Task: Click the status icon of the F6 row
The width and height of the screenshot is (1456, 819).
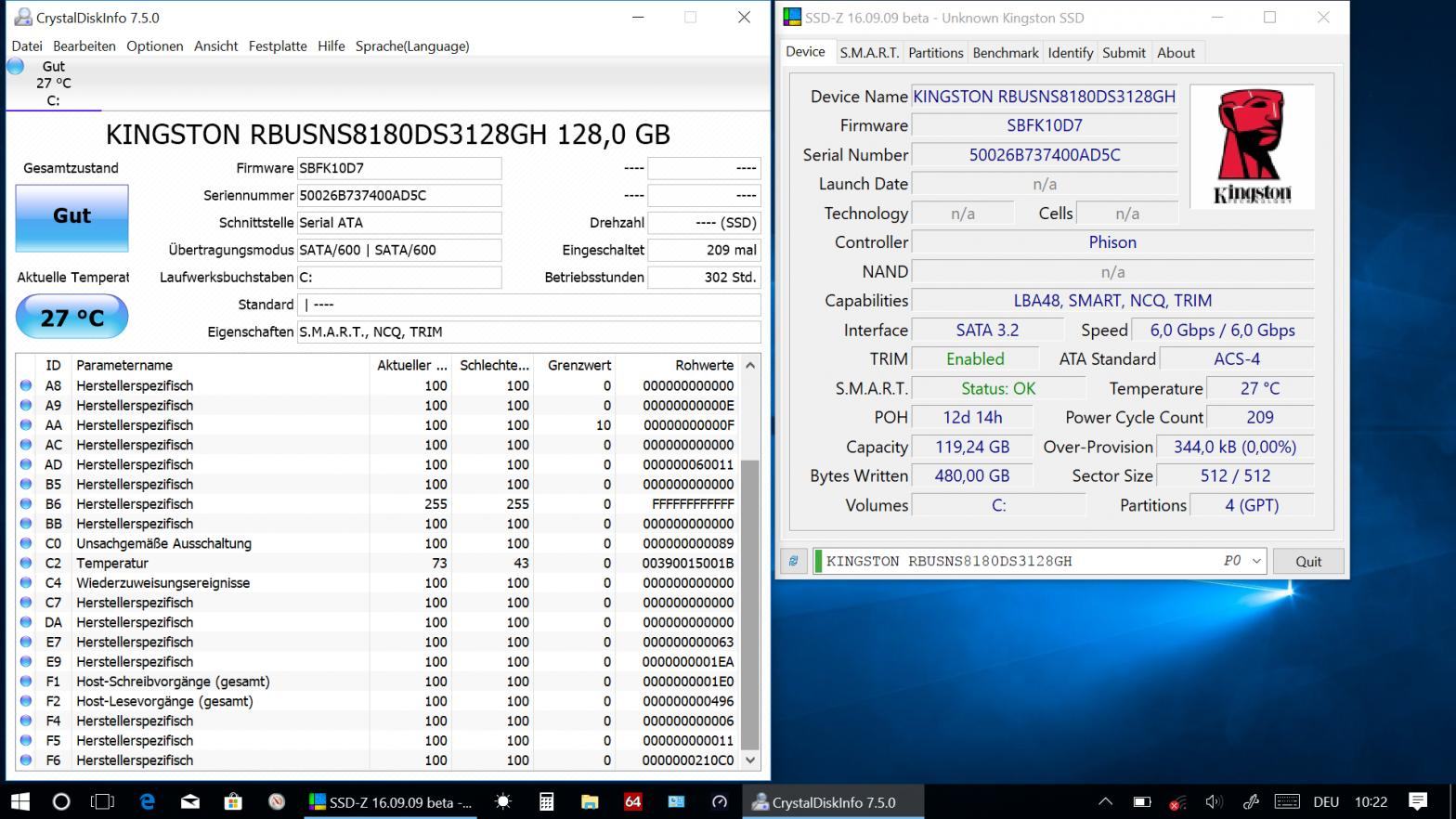Action: point(26,760)
